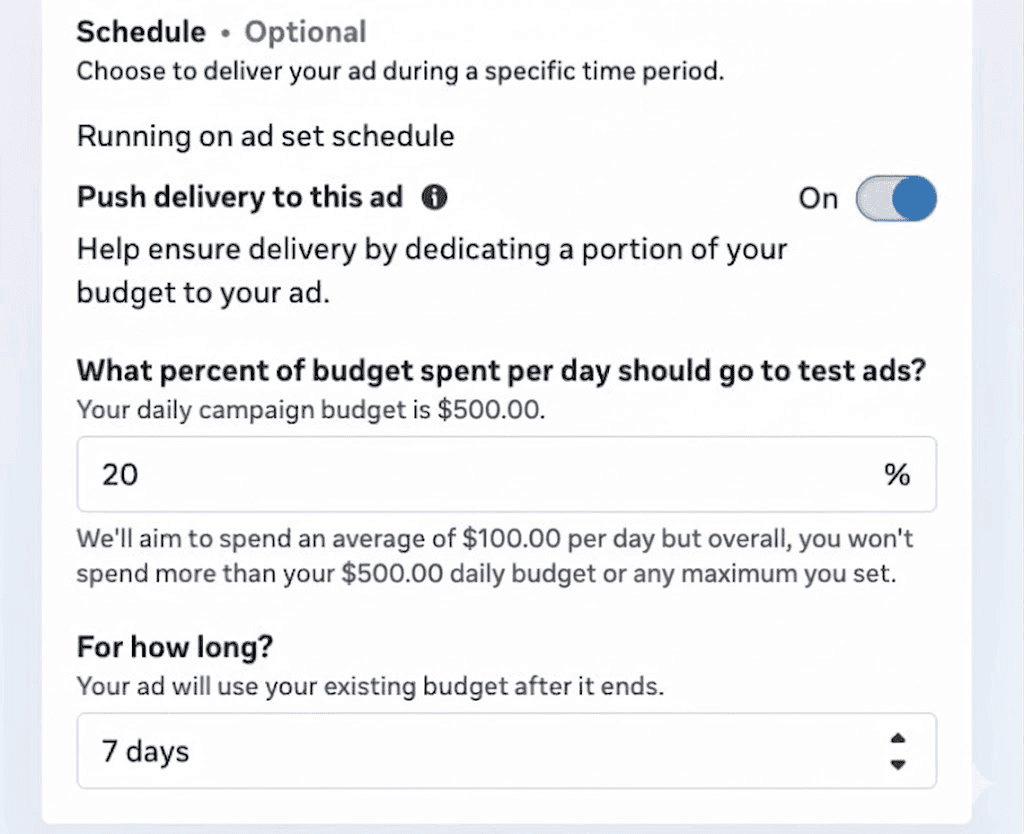The image size is (1024, 834).
Task: Click the % symbol in percent field
Action: click(897, 474)
